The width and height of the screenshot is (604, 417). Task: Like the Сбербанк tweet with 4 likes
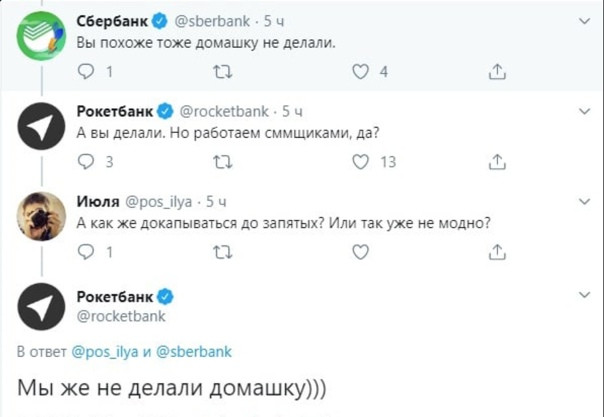[x=362, y=71]
